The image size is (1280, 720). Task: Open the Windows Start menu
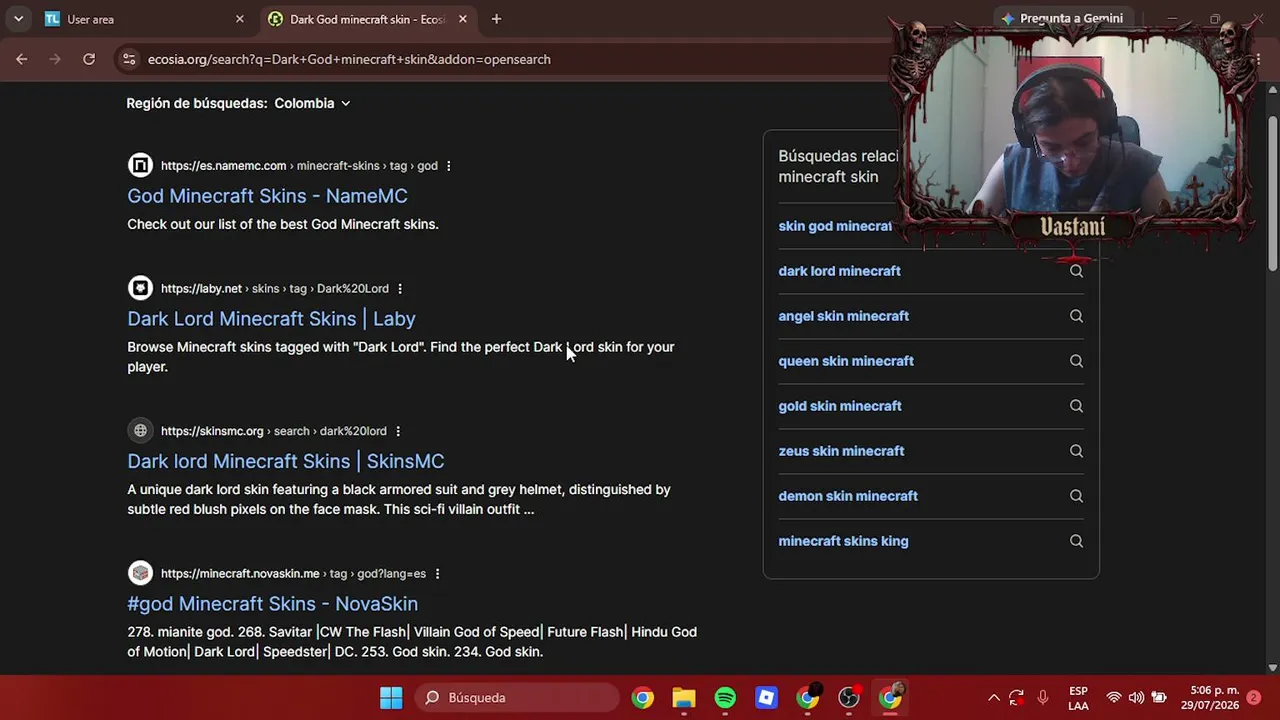point(391,698)
